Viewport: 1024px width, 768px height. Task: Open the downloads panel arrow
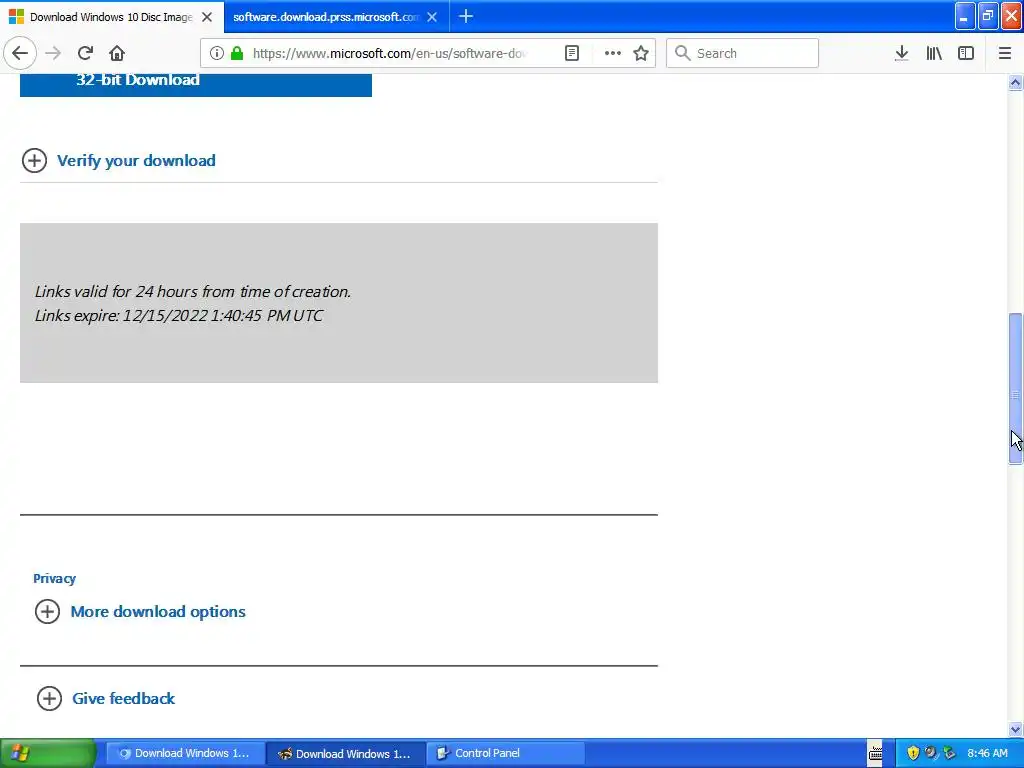click(902, 53)
